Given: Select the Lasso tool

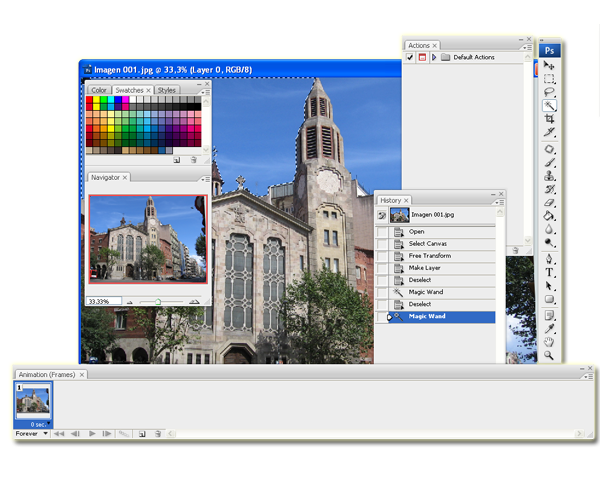Looking at the screenshot, I should (550, 92).
